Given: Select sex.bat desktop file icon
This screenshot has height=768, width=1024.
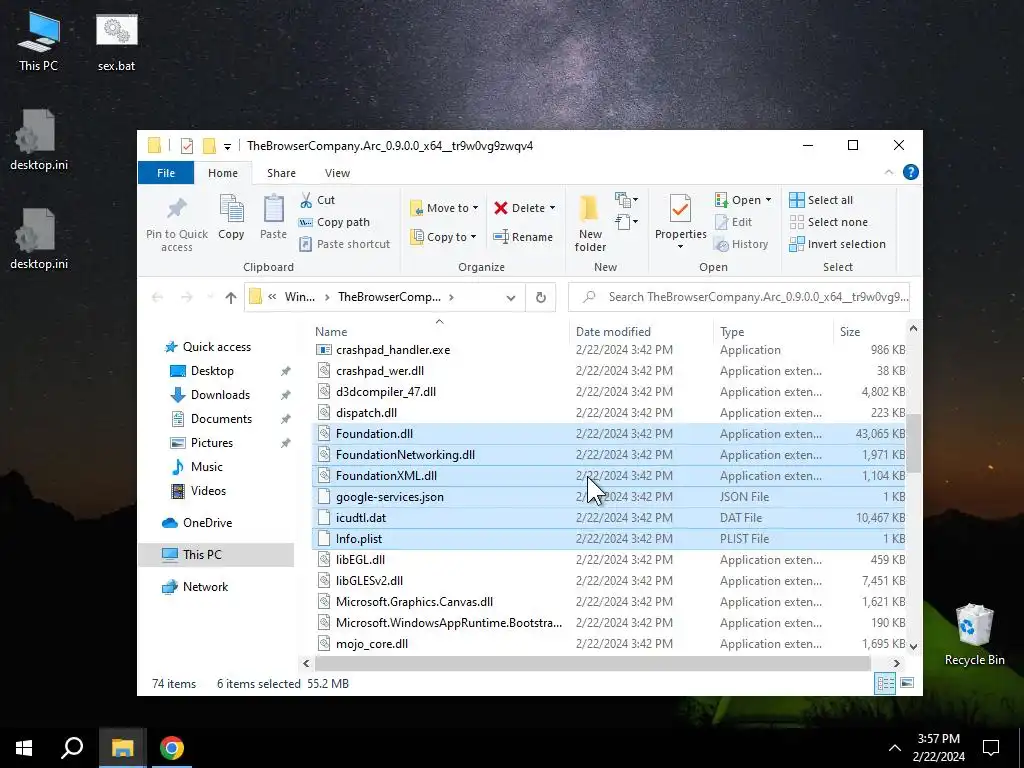Looking at the screenshot, I should pyautogui.click(x=116, y=42).
